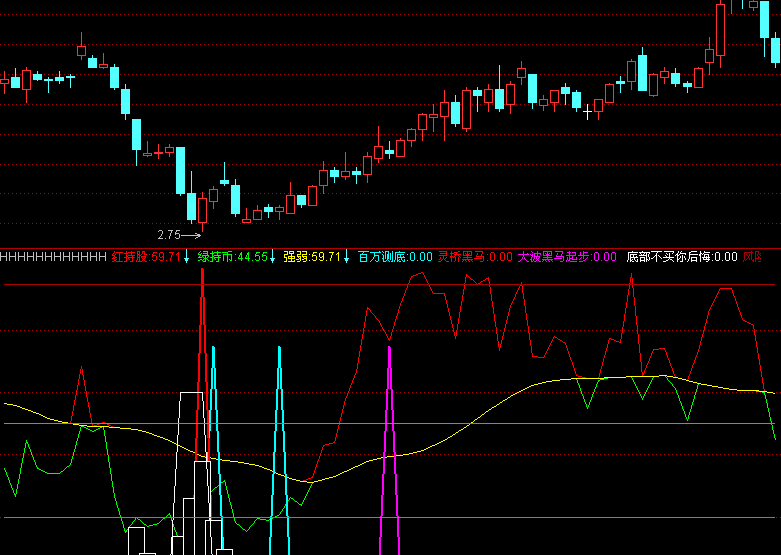The image size is (781, 555).
Task: Click the 绿持币:44.55 indicator label
Action: tap(233, 257)
